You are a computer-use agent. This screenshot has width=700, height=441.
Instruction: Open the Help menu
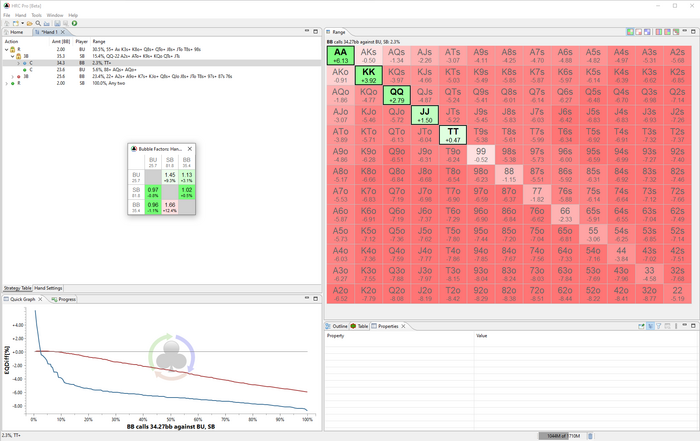[x=73, y=15]
